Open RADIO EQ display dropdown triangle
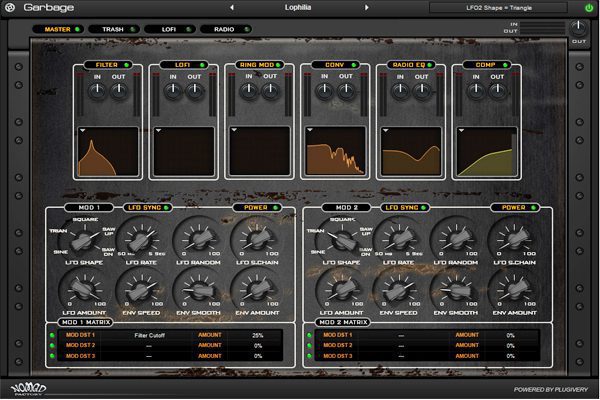This screenshot has height=400, width=600. click(385, 131)
